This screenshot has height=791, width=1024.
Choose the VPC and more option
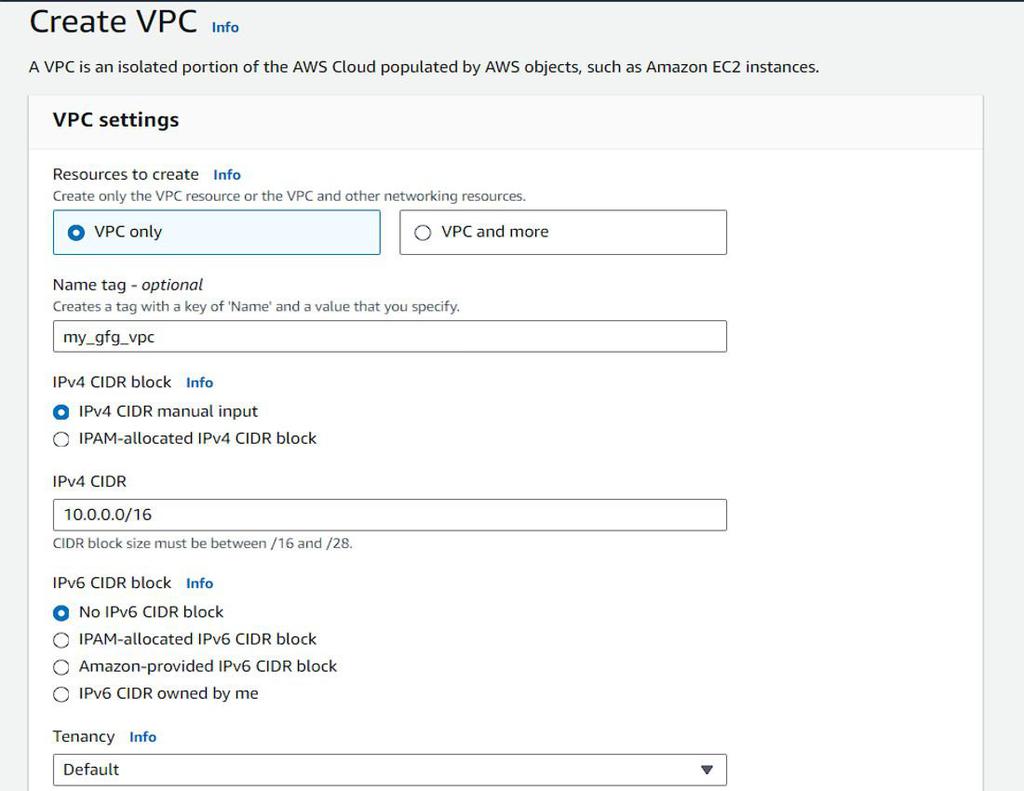[x=423, y=232]
